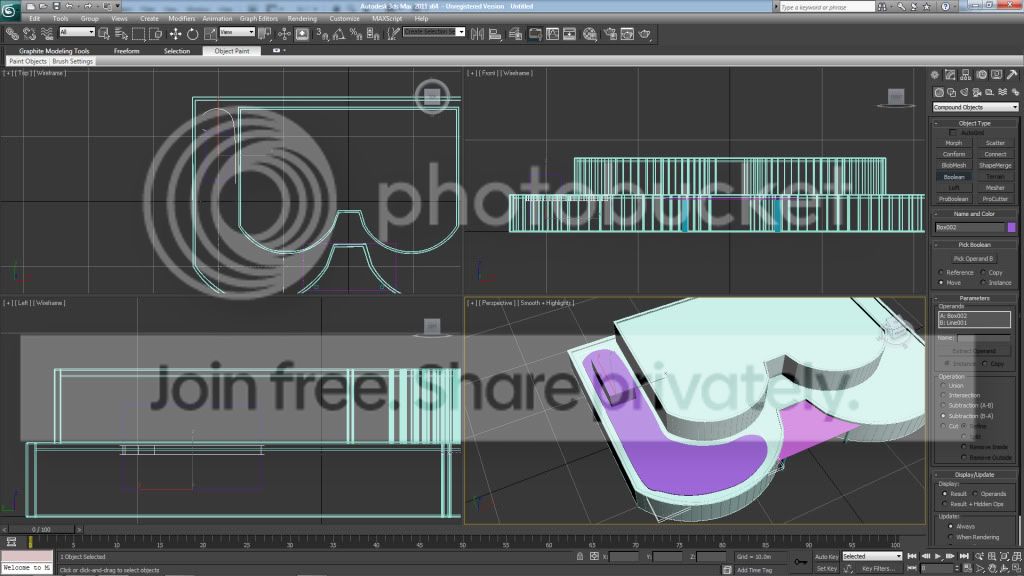
Task: Open the Hierarchy panel tab icon
Action: (x=966, y=75)
